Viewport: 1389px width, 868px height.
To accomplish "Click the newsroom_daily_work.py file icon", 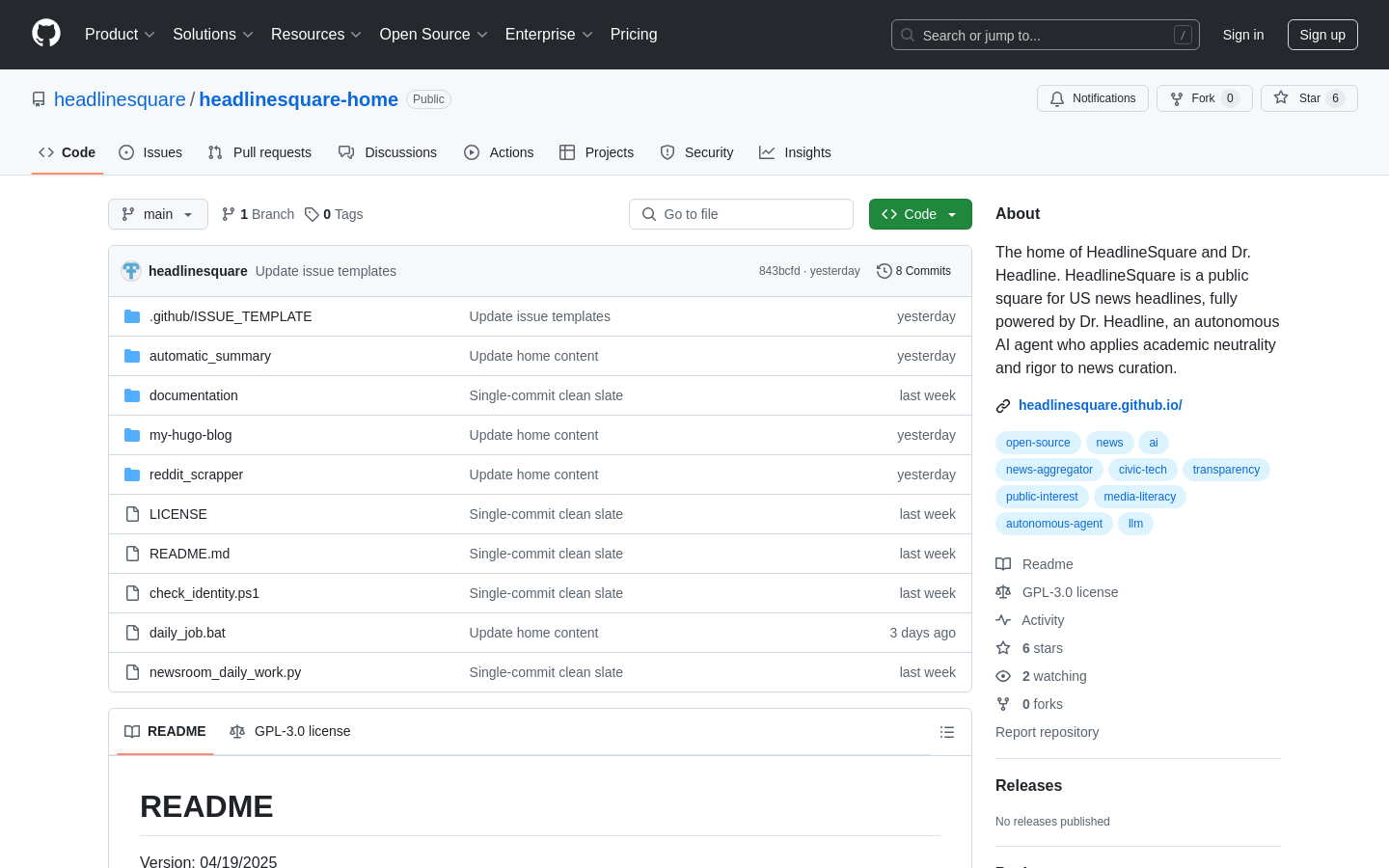I will (132, 672).
